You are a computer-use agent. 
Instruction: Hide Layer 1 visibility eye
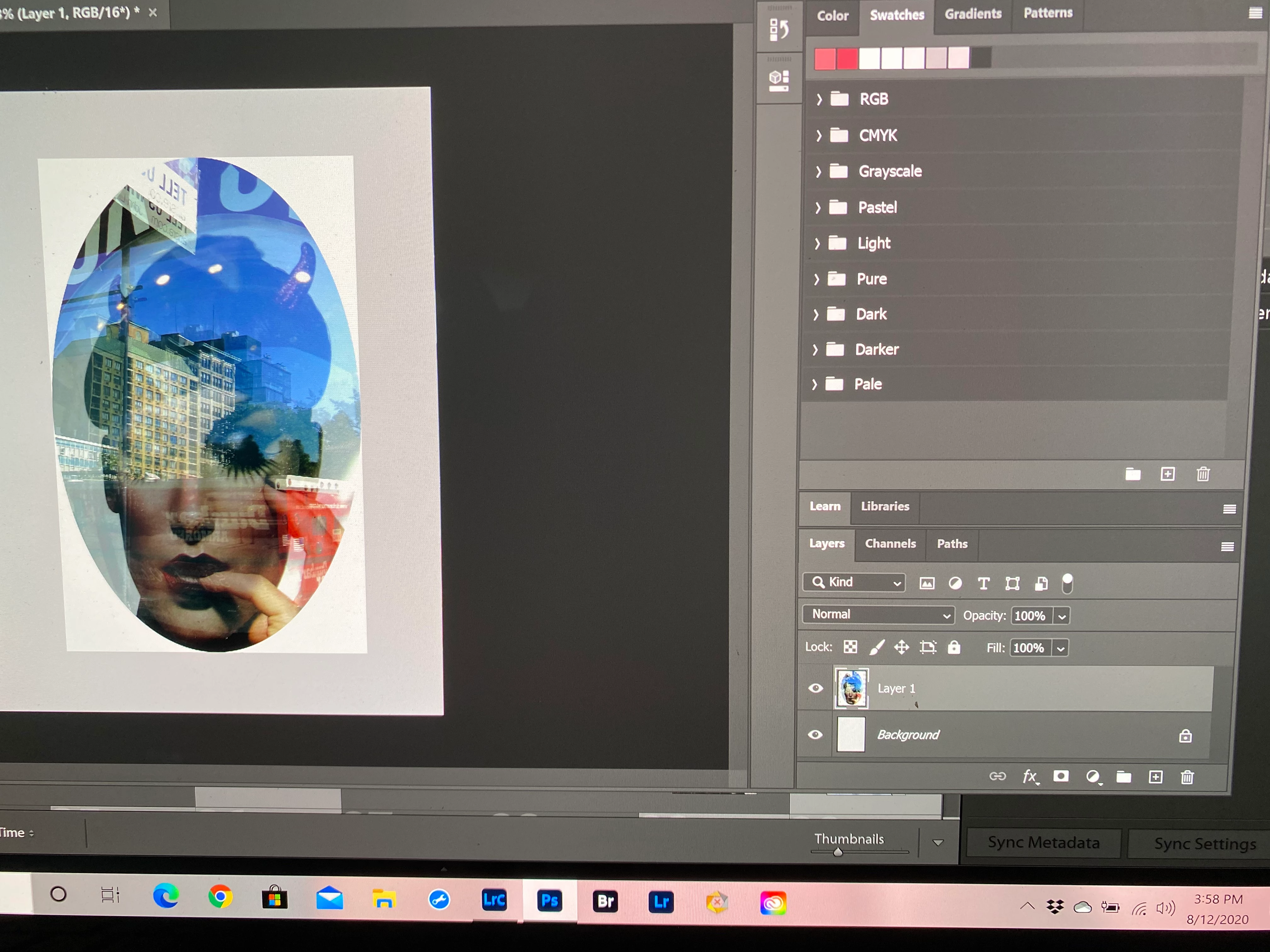coord(815,688)
